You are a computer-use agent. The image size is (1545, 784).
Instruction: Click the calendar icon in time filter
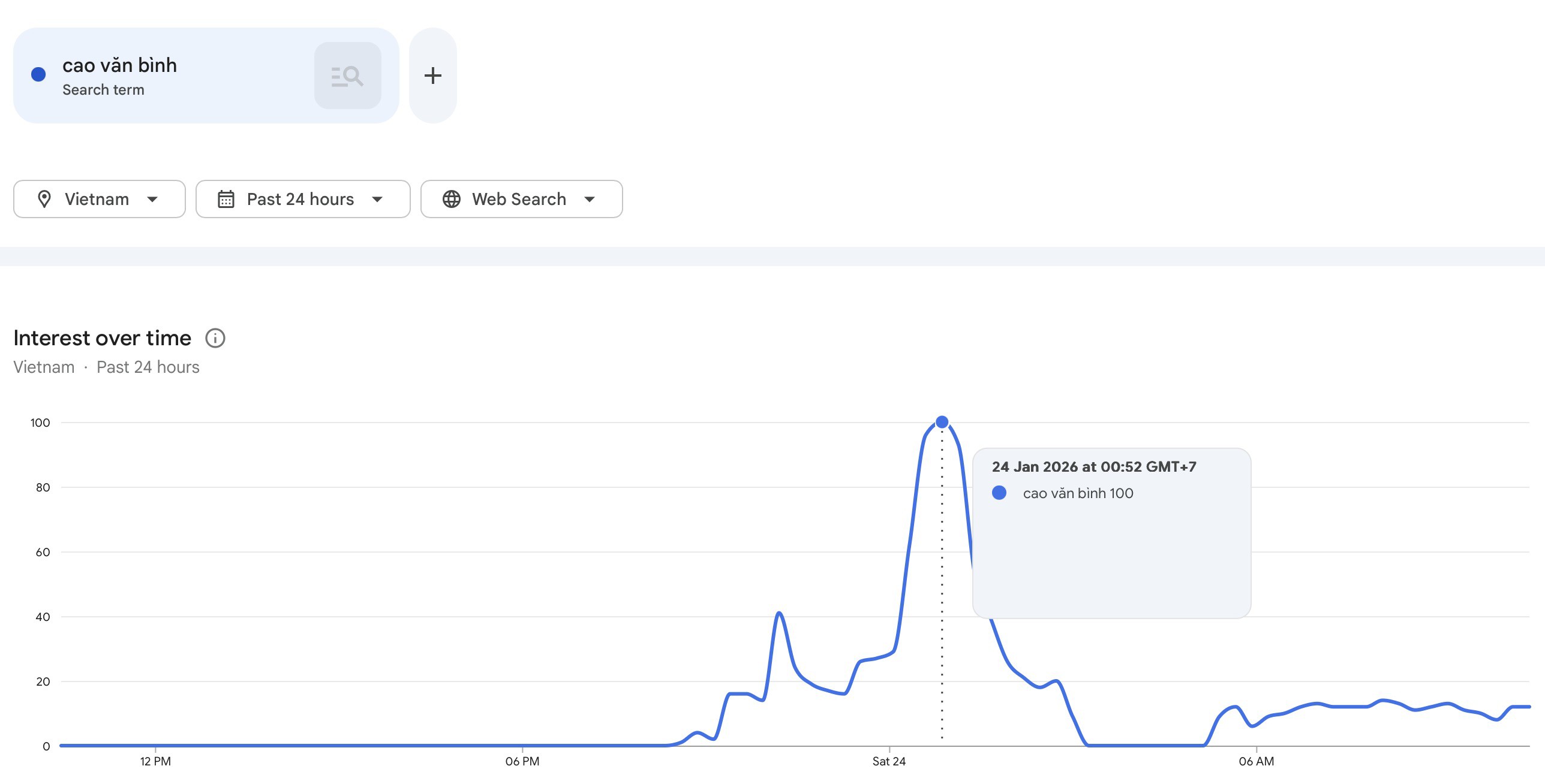click(226, 199)
